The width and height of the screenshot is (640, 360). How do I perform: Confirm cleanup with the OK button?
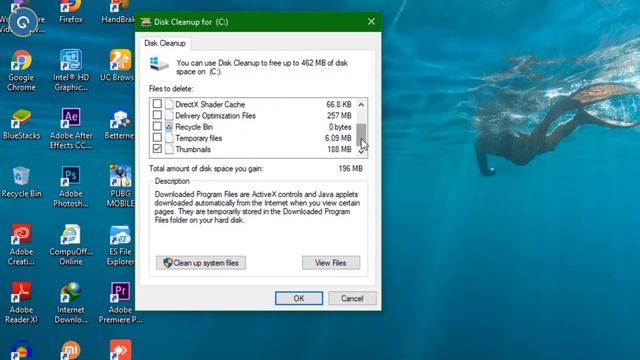click(299, 298)
